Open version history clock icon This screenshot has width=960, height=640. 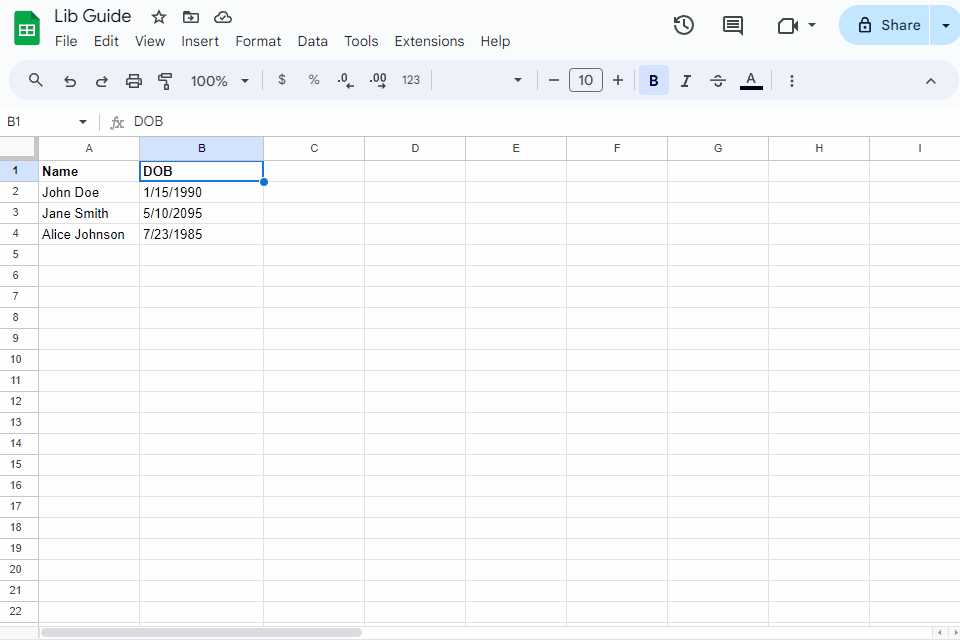[684, 25]
